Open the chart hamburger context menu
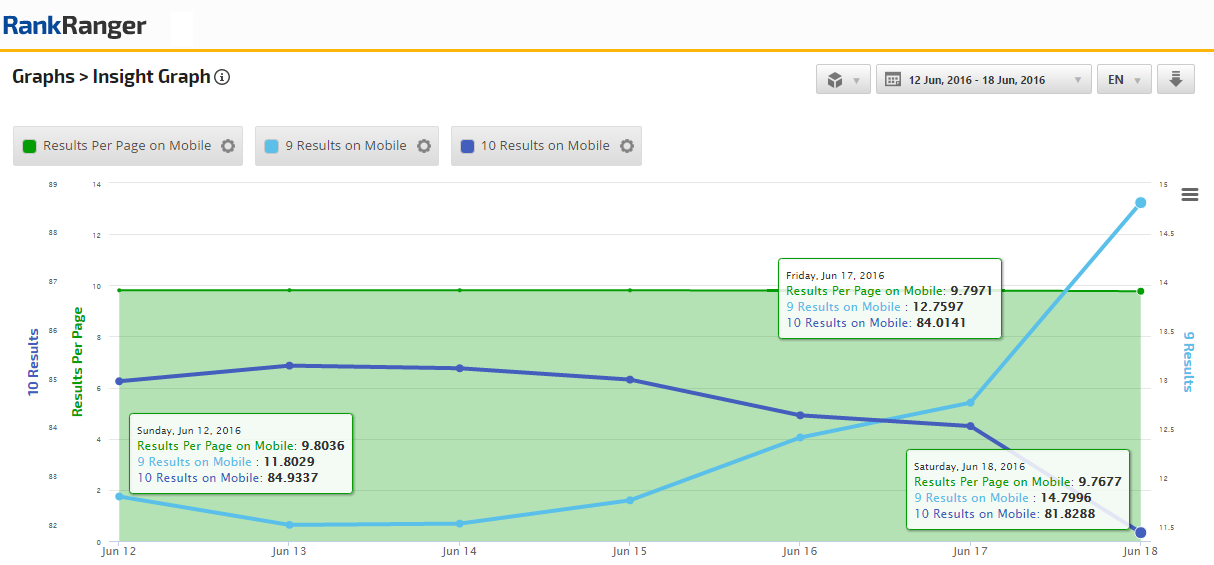 pos(1190,194)
